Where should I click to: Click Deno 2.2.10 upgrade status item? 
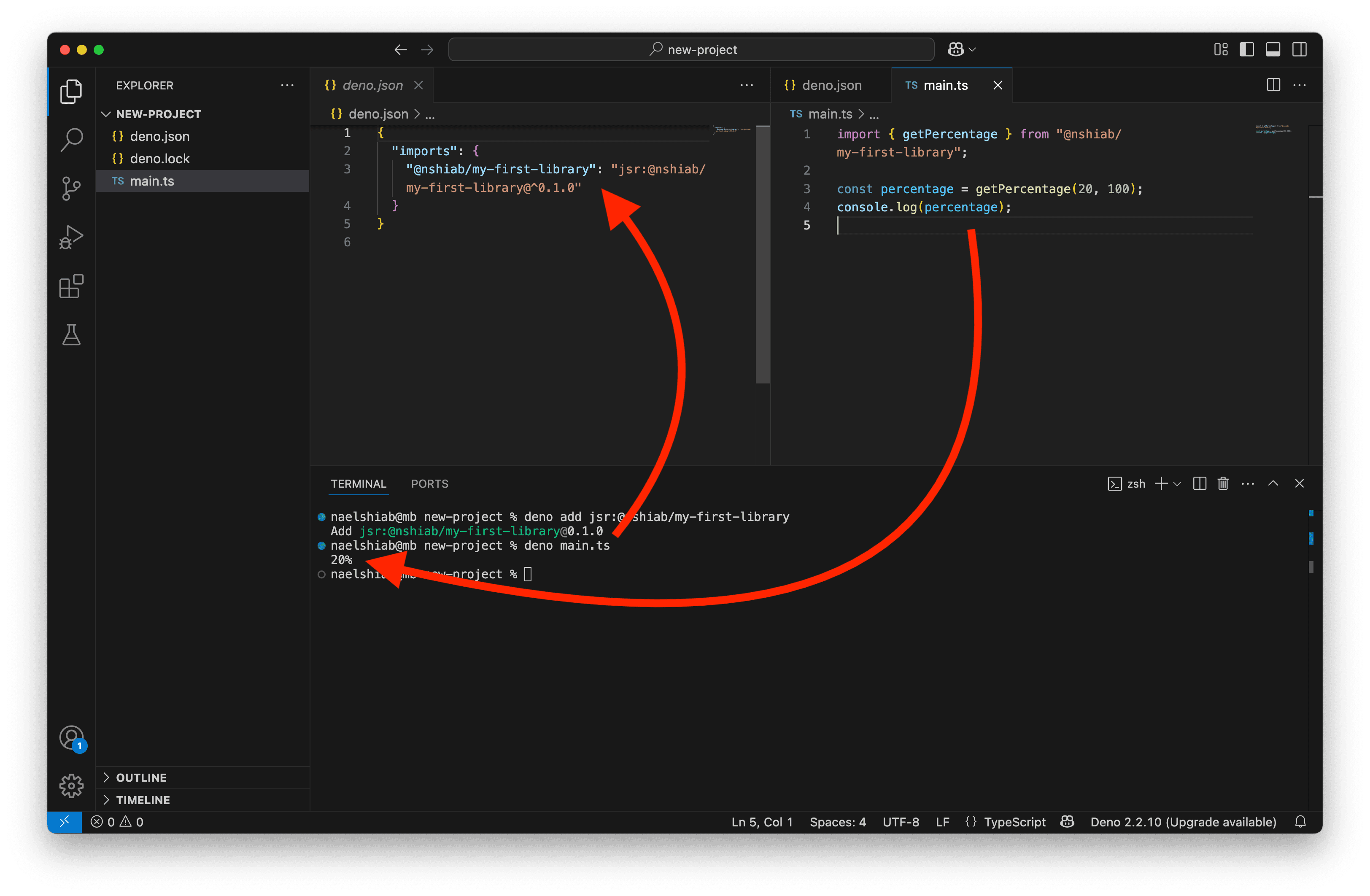pyautogui.click(x=1183, y=822)
